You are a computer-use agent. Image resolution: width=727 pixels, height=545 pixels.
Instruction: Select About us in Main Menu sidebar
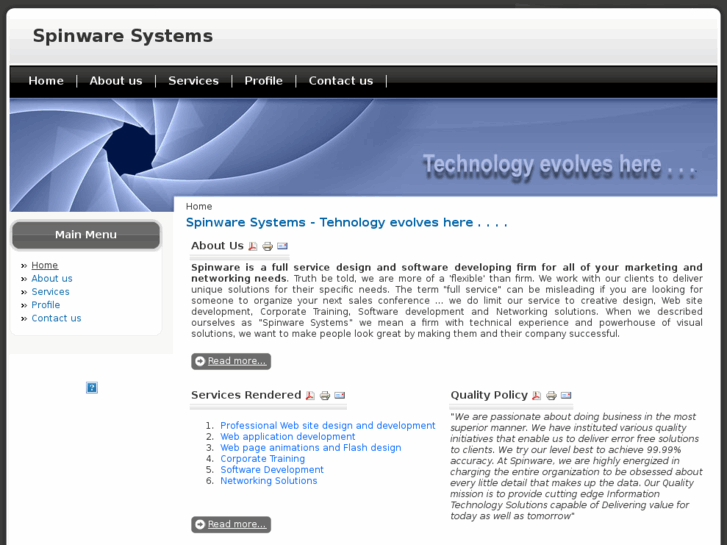point(52,279)
